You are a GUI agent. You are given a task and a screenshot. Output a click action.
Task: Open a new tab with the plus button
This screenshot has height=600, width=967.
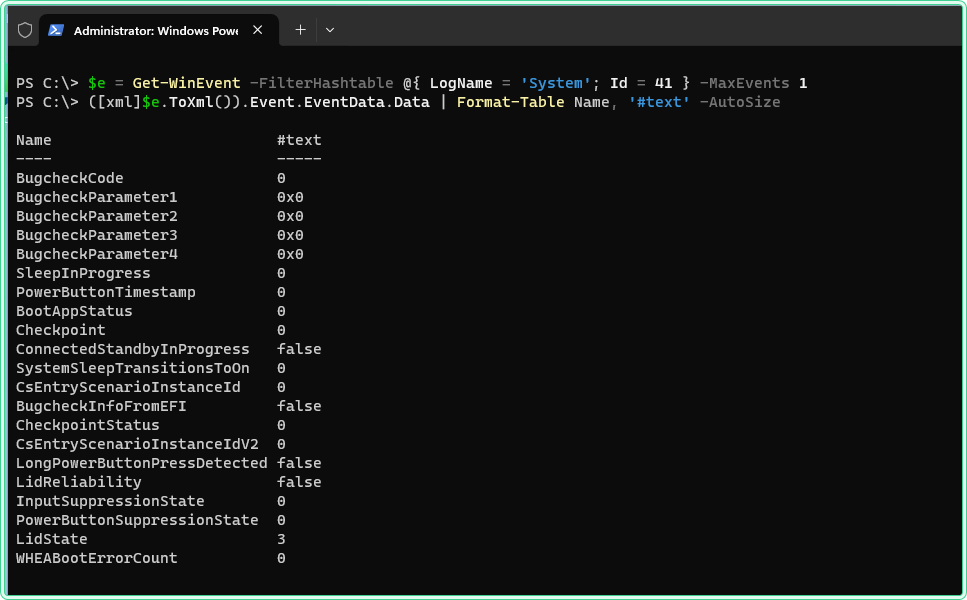(300, 30)
